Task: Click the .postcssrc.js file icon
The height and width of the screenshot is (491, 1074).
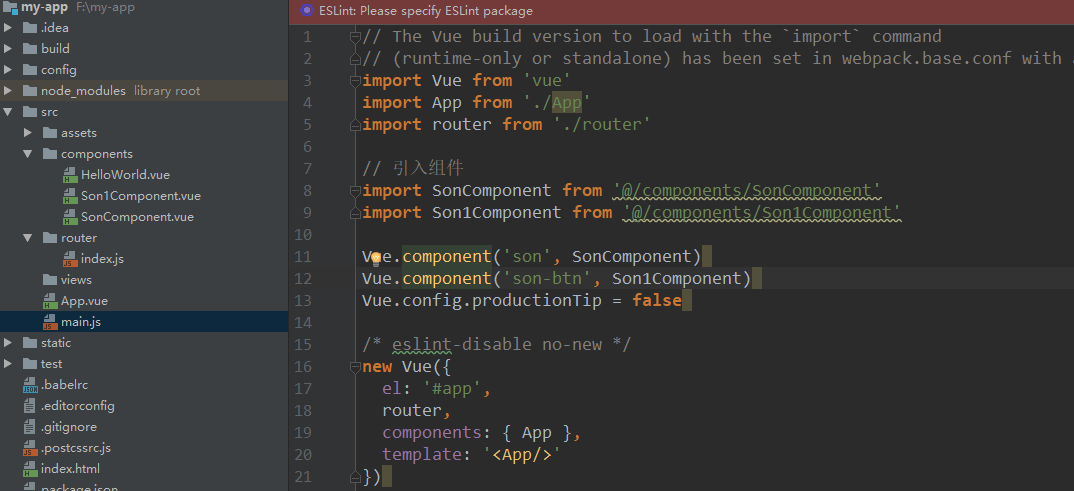Action: click(29, 449)
